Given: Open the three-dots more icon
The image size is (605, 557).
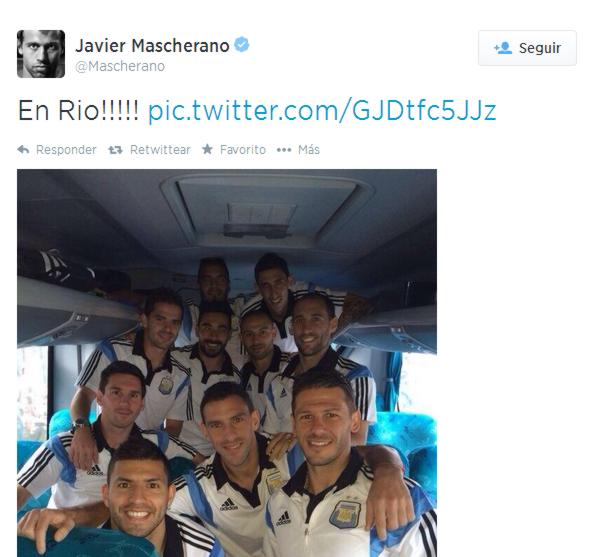Looking at the screenshot, I should tap(284, 150).
